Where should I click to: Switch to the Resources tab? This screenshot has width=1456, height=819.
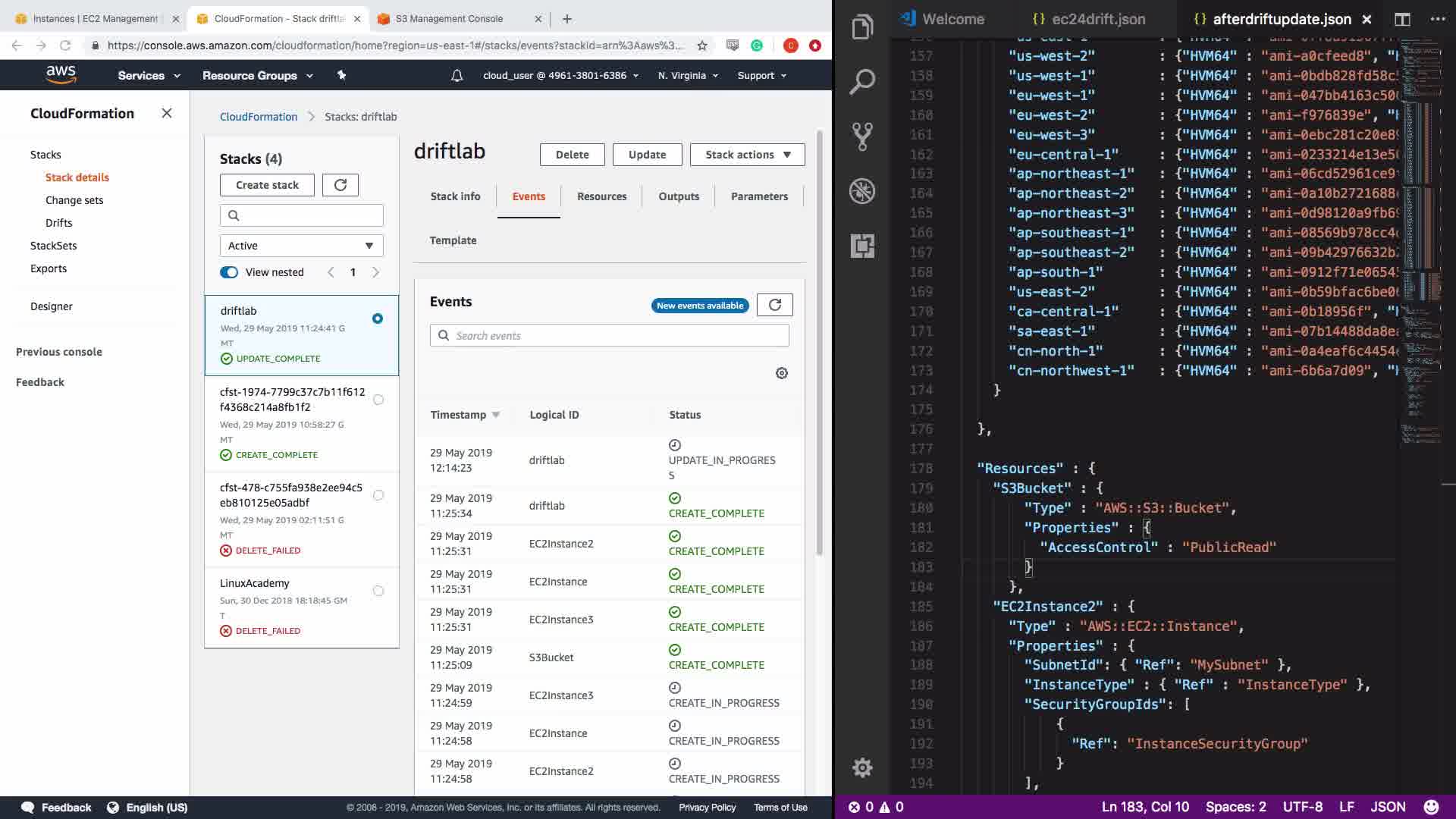point(601,196)
